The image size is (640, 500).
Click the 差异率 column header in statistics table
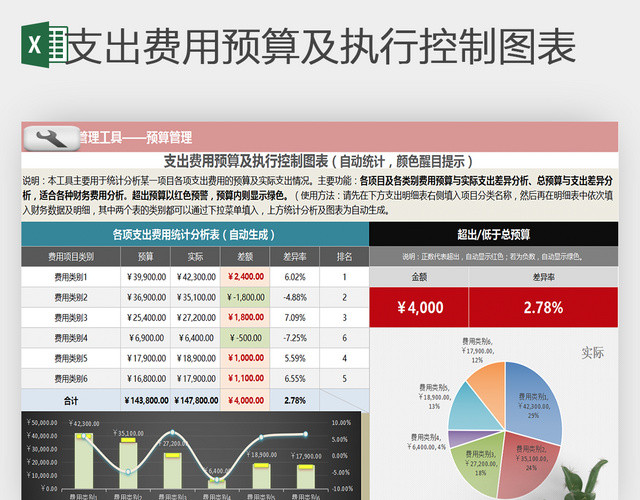[x=295, y=257]
